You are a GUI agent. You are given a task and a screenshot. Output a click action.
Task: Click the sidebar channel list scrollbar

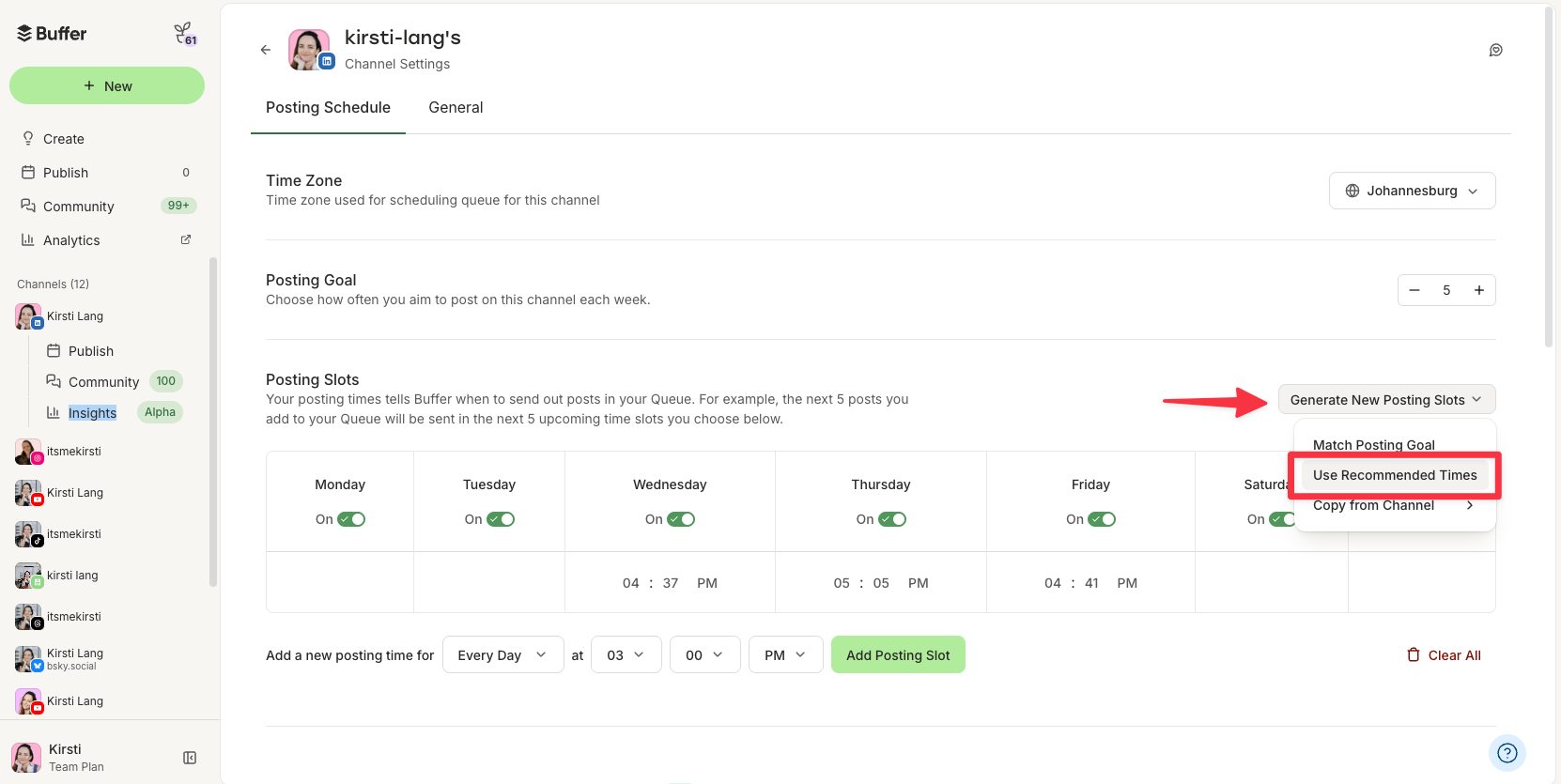click(213, 423)
